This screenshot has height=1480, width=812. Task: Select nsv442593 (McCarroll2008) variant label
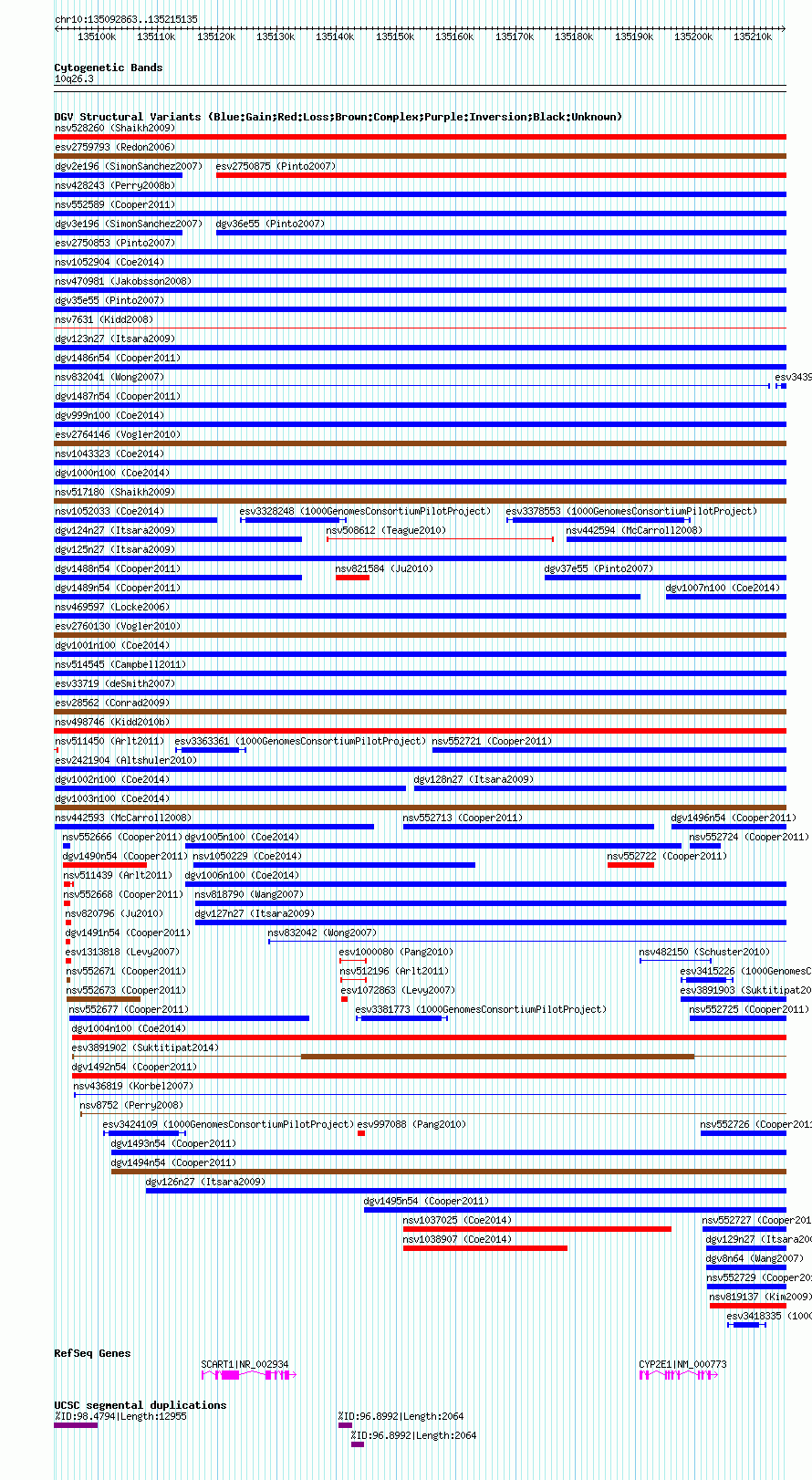point(123,818)
